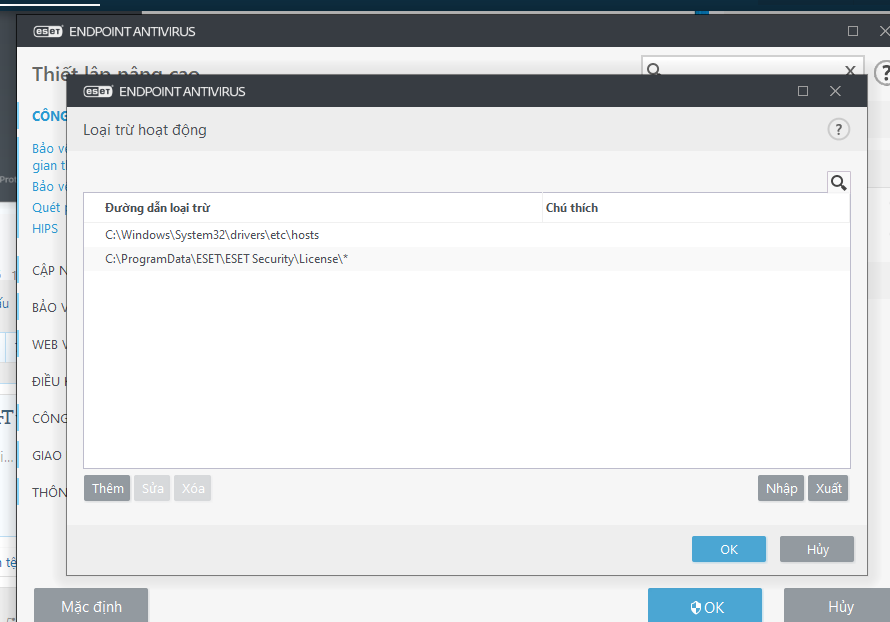Select the C:\ProgramData\ESET\ESET Security\License\* row
Screen dimensions: 890x622
(x=467, y=259)
